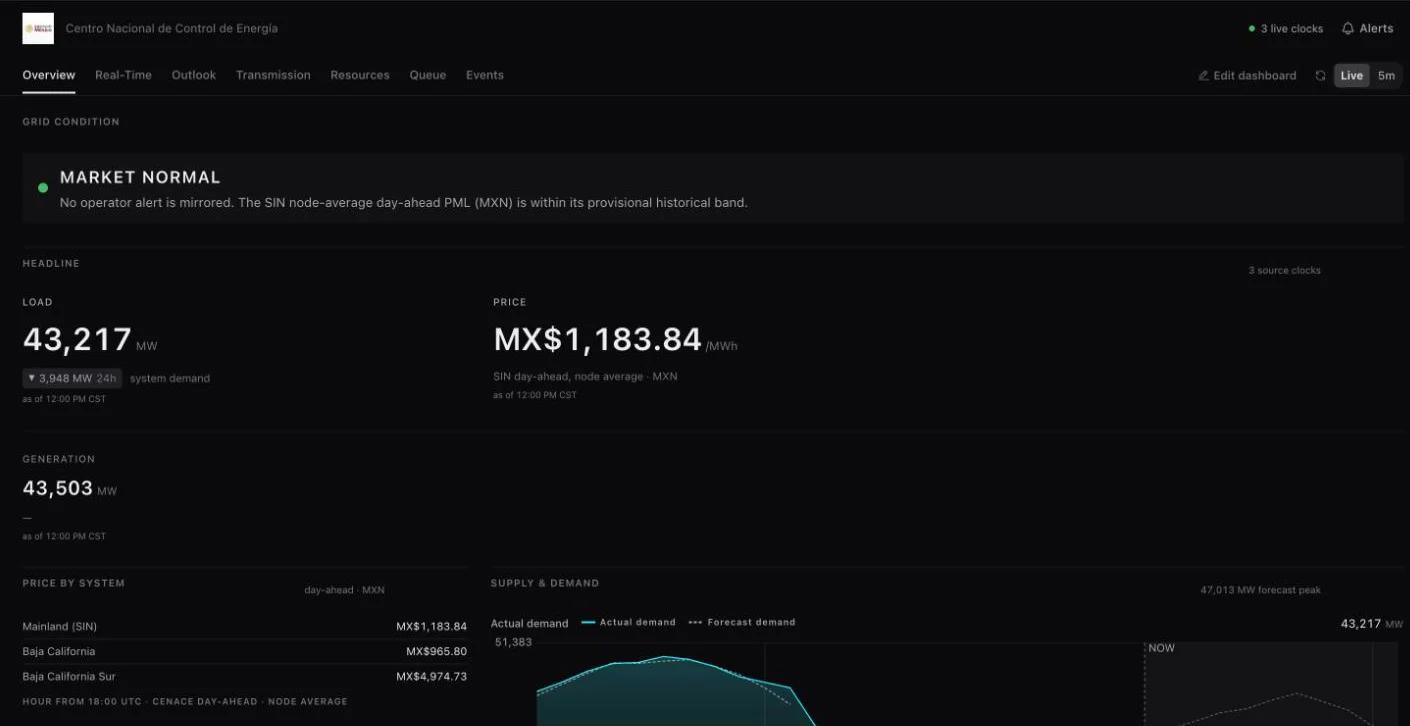Click the GRID CONDITION section label
The height and width of the screenshot is (726, 1410).
tap(71, 122)
